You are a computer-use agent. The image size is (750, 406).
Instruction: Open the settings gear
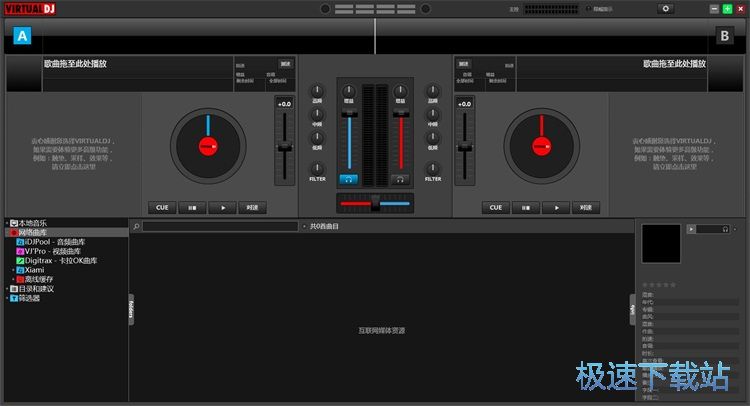click(665, 9)
